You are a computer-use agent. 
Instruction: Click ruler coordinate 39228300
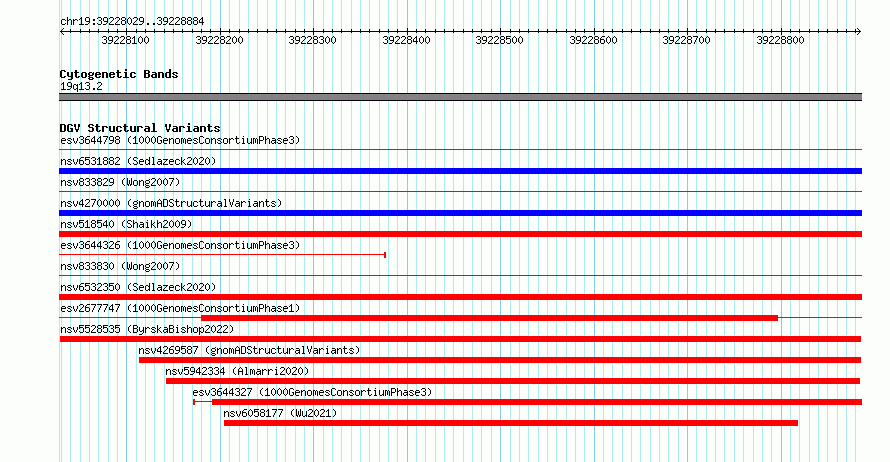click(312, 40)
